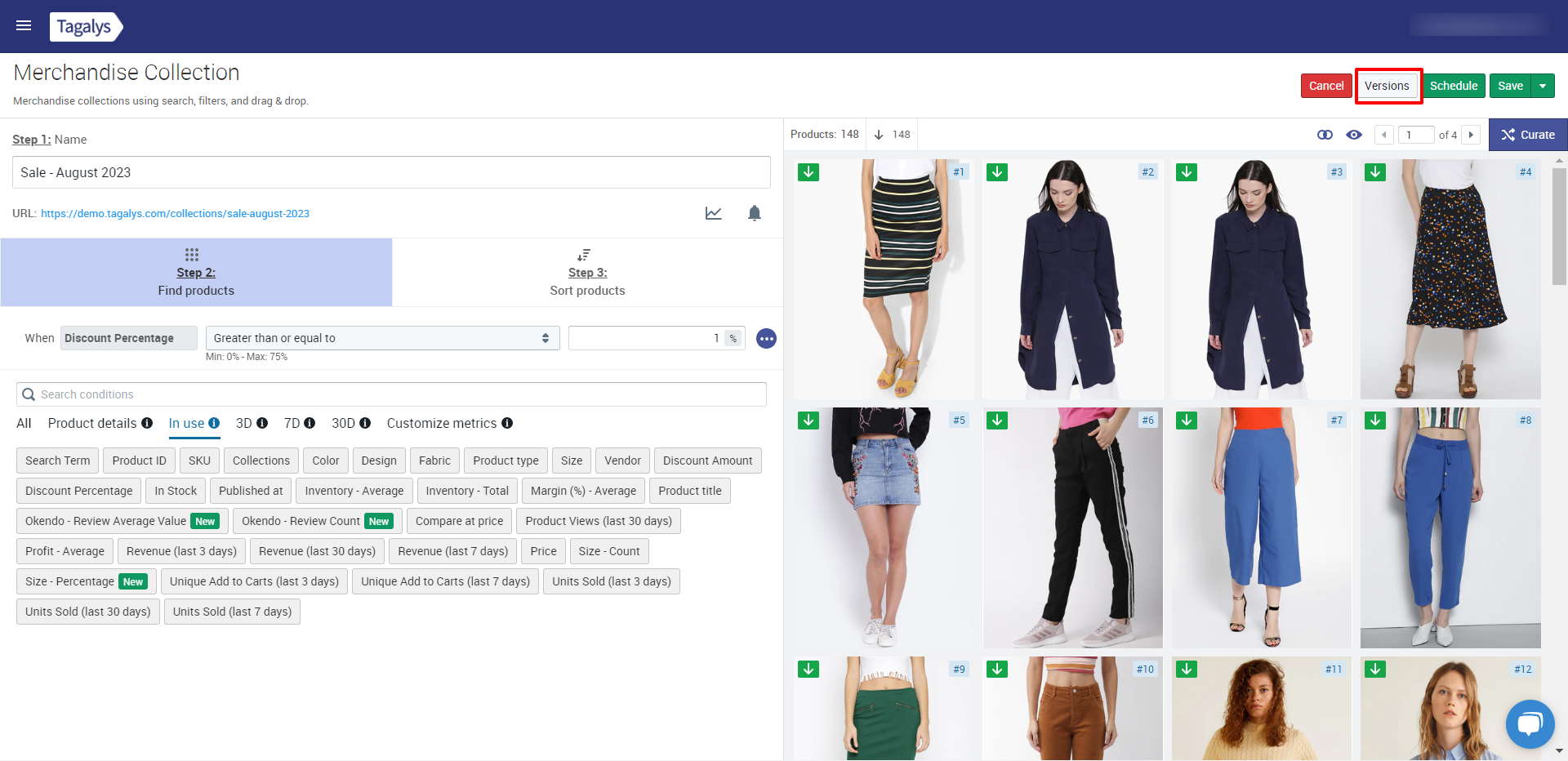The height and width of the screenshot is (761, 1568).
Task: Click the search conditions magnifier icon
Action: tap(29, 394)
